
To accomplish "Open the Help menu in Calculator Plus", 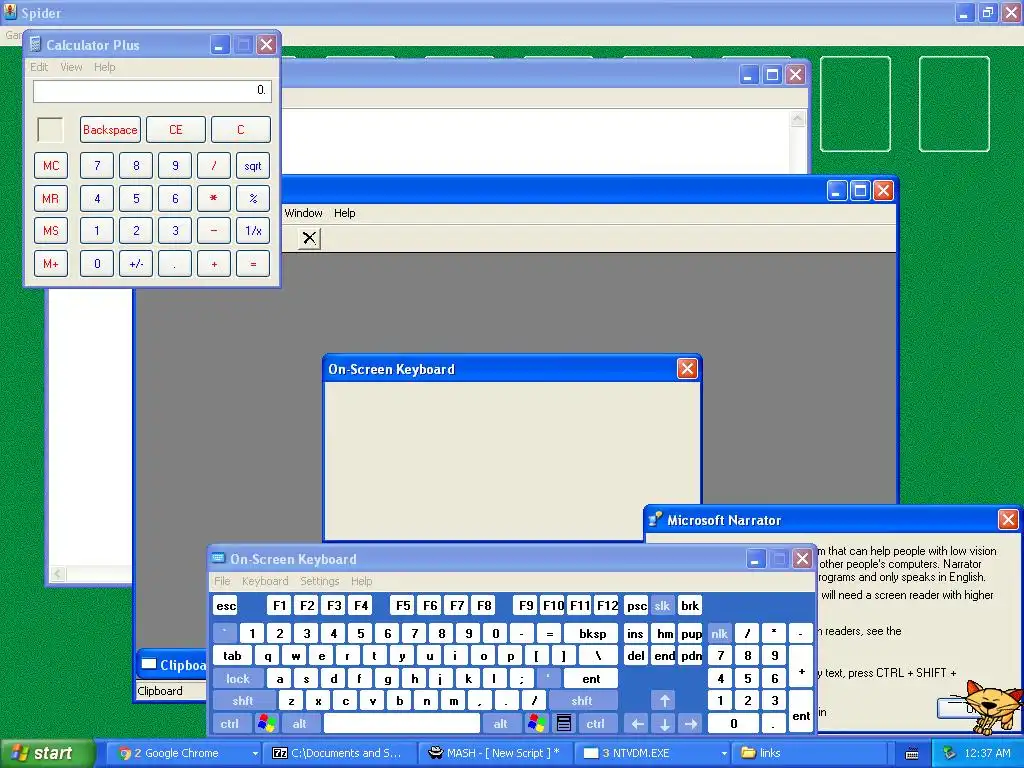I will [104, 67].
